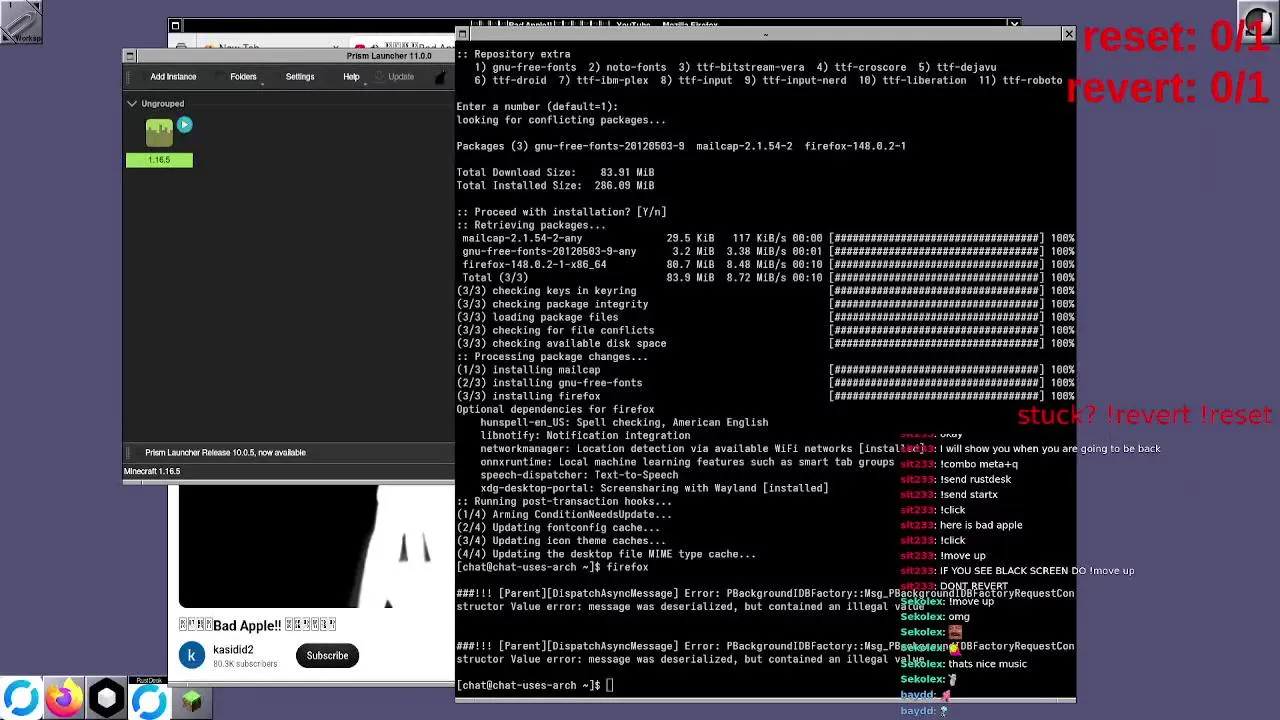Open the RustDesk taskbar icon labeled RustDesk
Viewport: 1280px width, 720px height.
coord(149,699)
